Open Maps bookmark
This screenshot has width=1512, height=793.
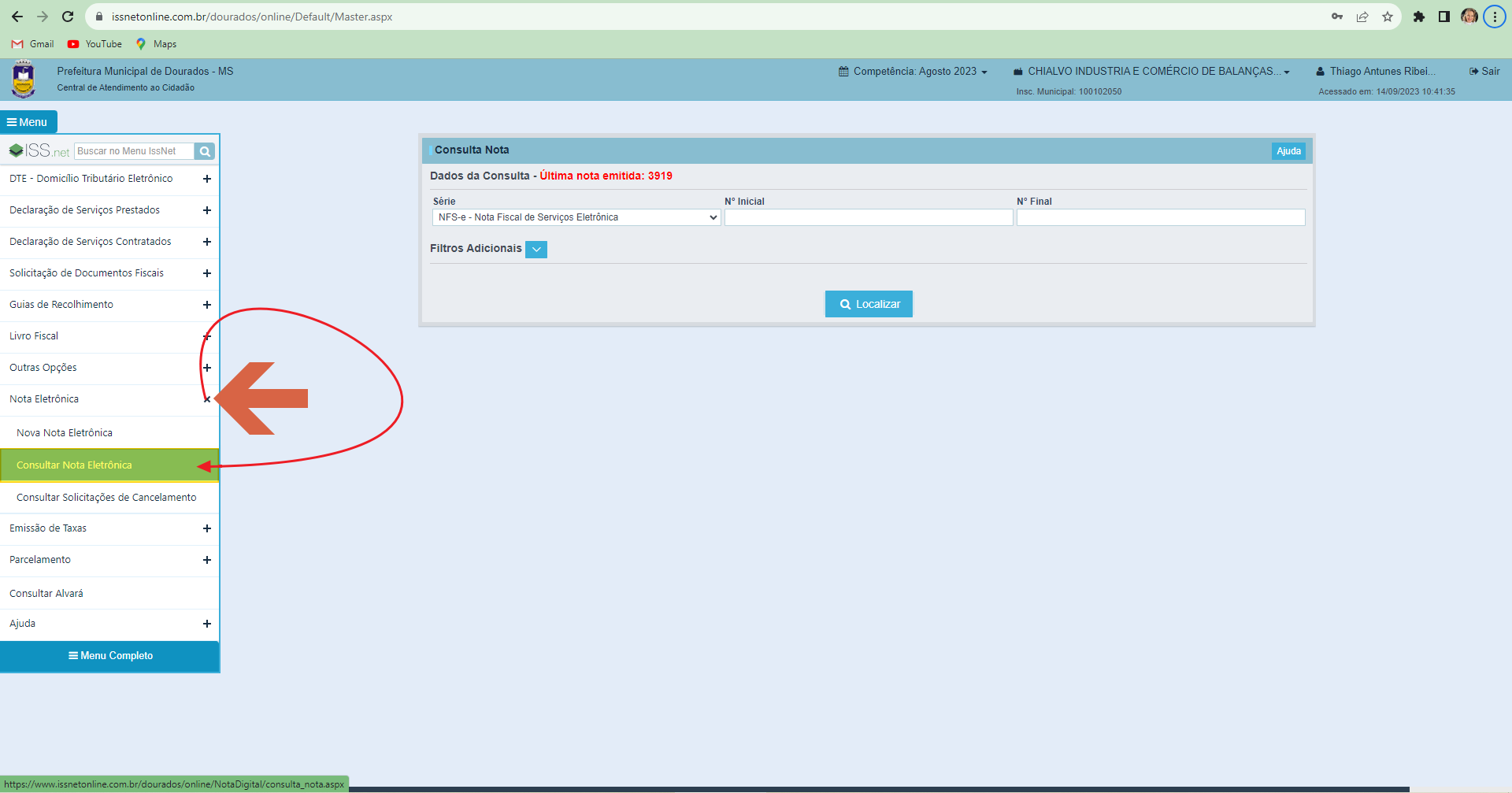(x=156, y=44)
